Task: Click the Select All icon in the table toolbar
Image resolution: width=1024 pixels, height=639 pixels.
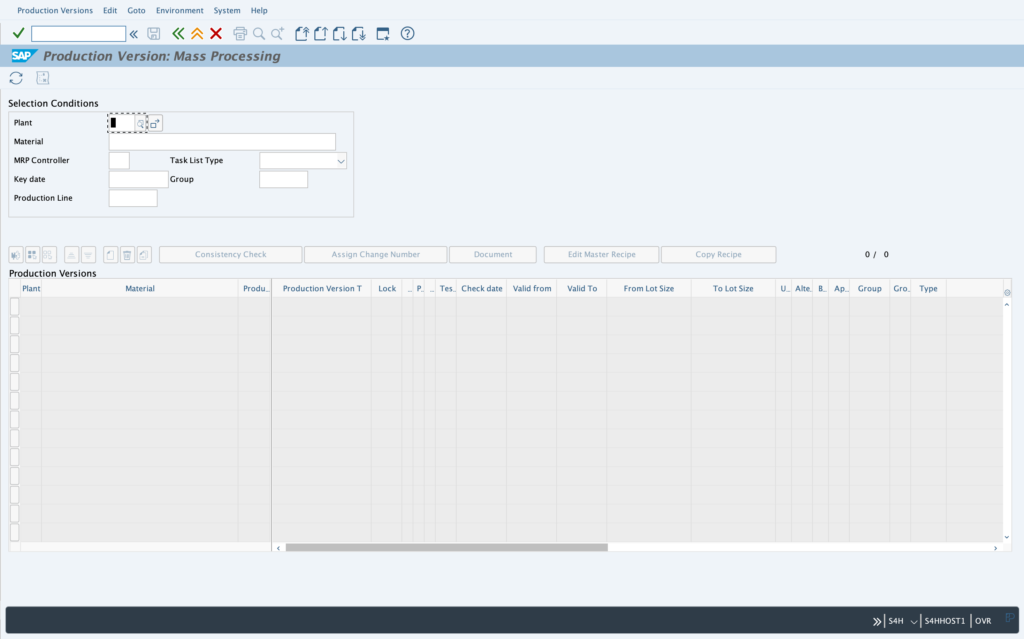Action: tap(32, 255)
